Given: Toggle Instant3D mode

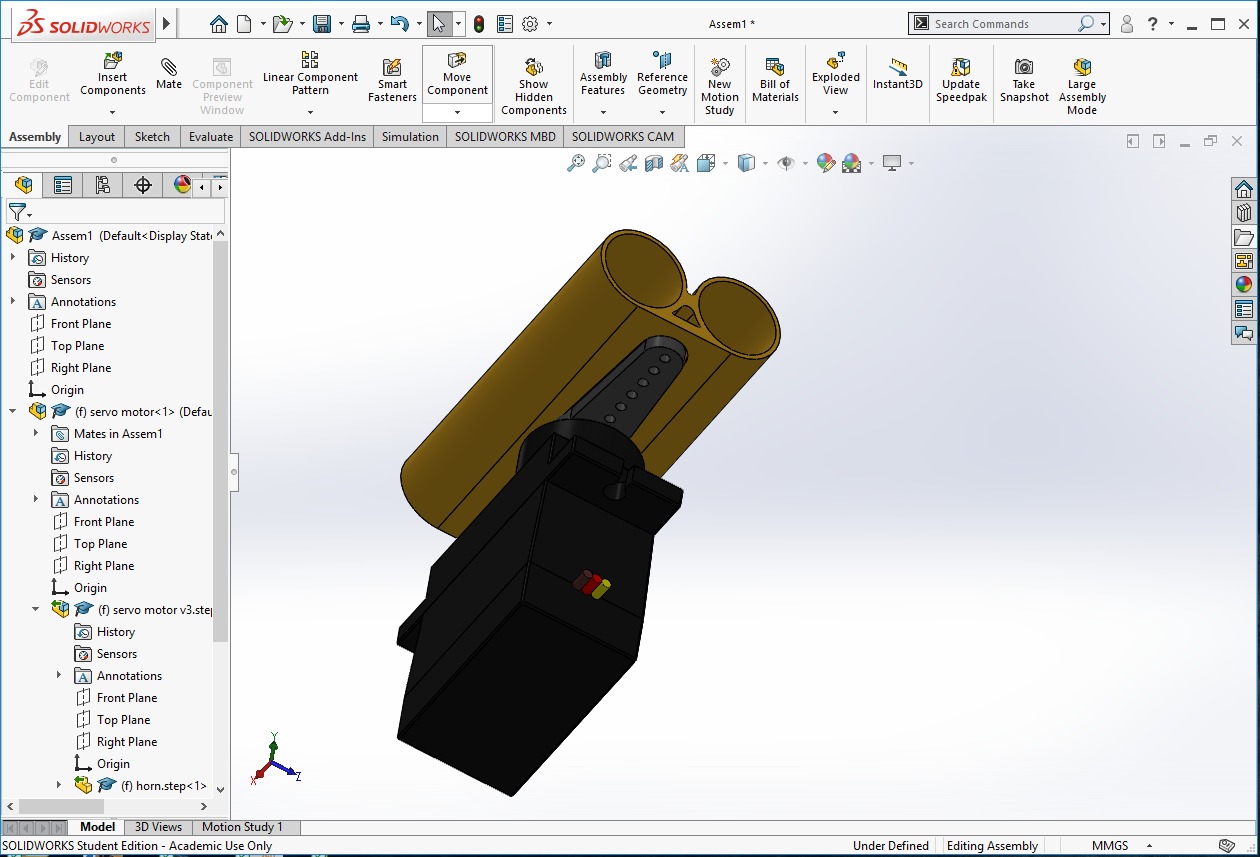Looking at the screenshot, I should [x=898, y=74].
